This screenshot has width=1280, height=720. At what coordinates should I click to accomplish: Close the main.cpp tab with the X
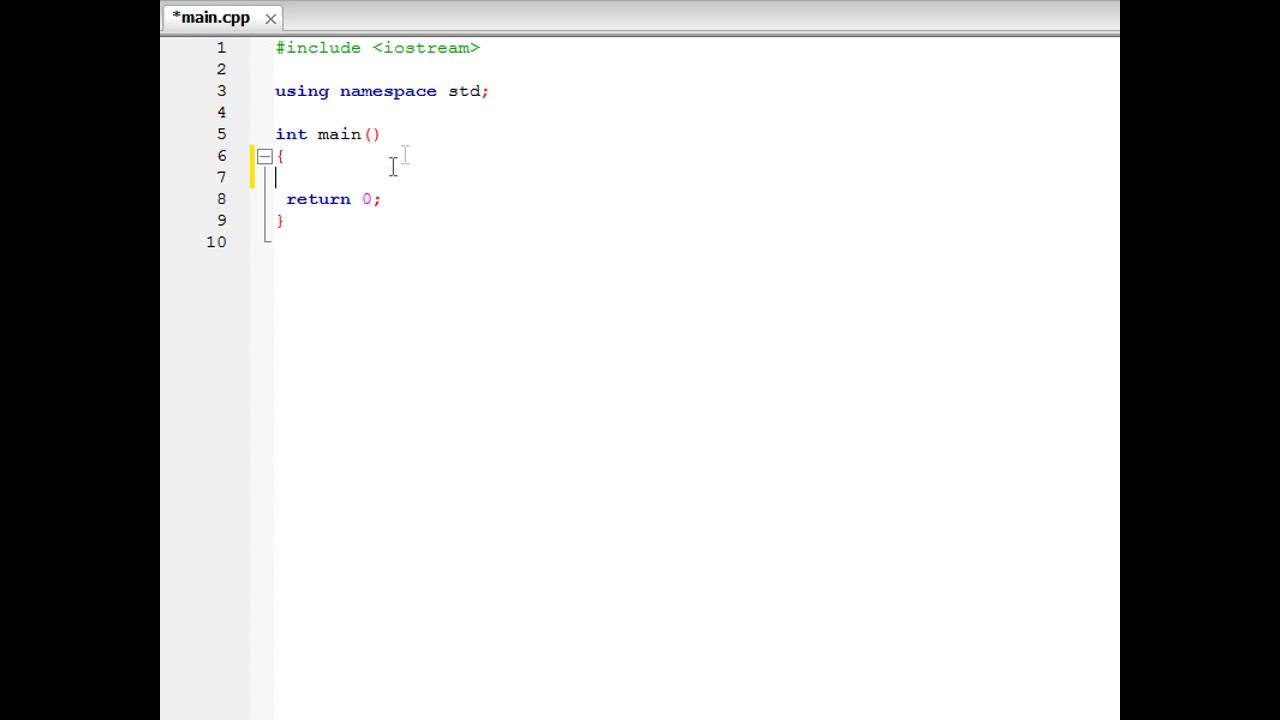pyautogui.click(x=270, y=19)
